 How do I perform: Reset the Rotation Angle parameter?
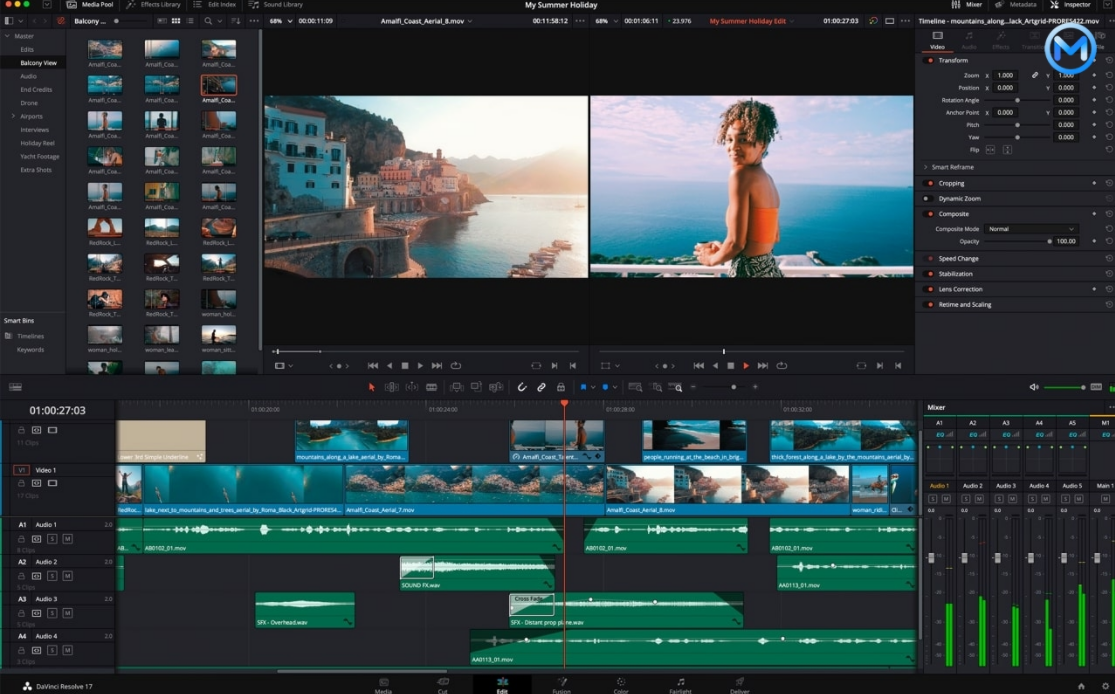point(1109,100)
